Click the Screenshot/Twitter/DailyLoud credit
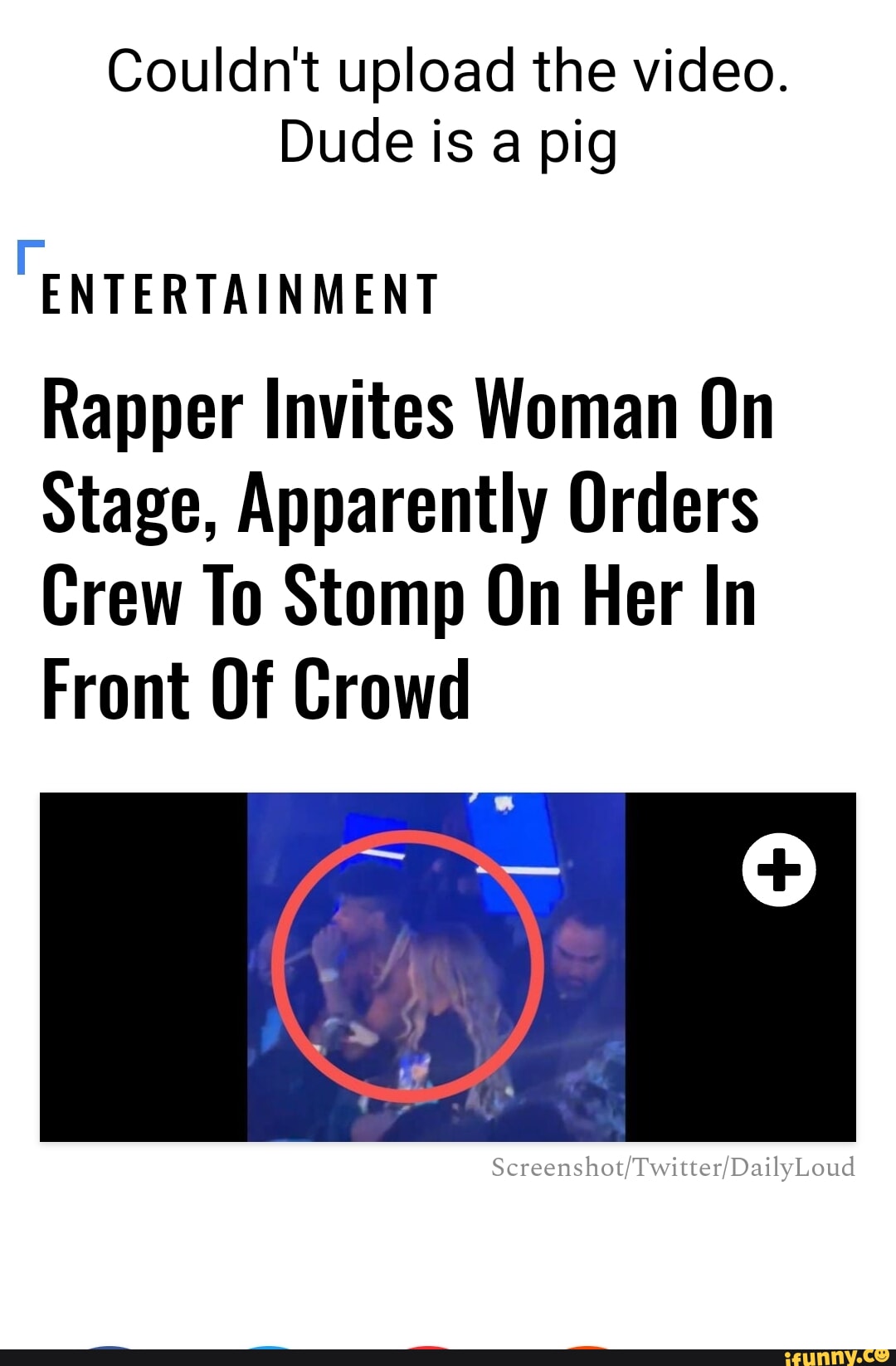896x1366 pixels. pos(673,1167)
